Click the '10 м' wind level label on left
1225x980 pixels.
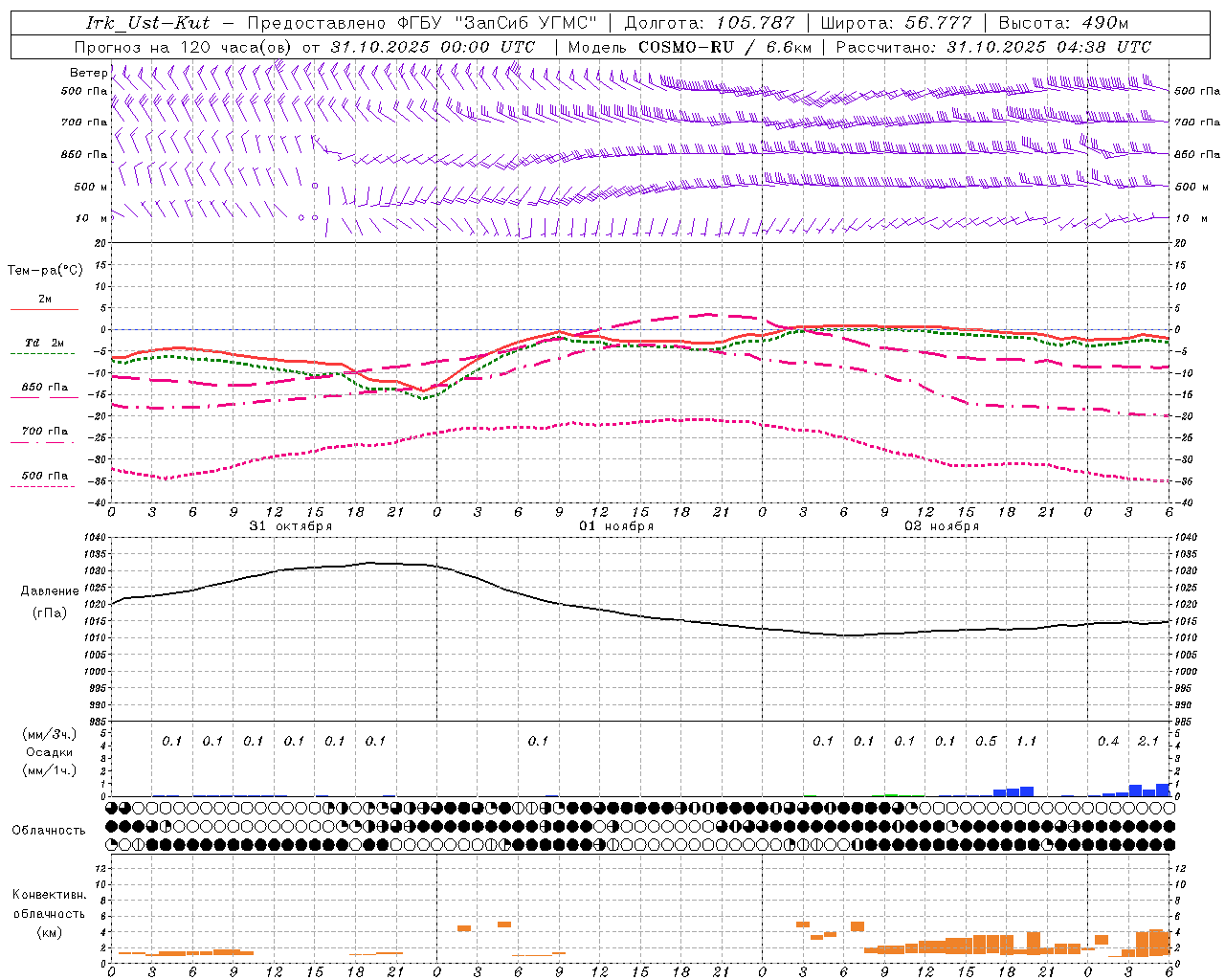click(92, 218)
